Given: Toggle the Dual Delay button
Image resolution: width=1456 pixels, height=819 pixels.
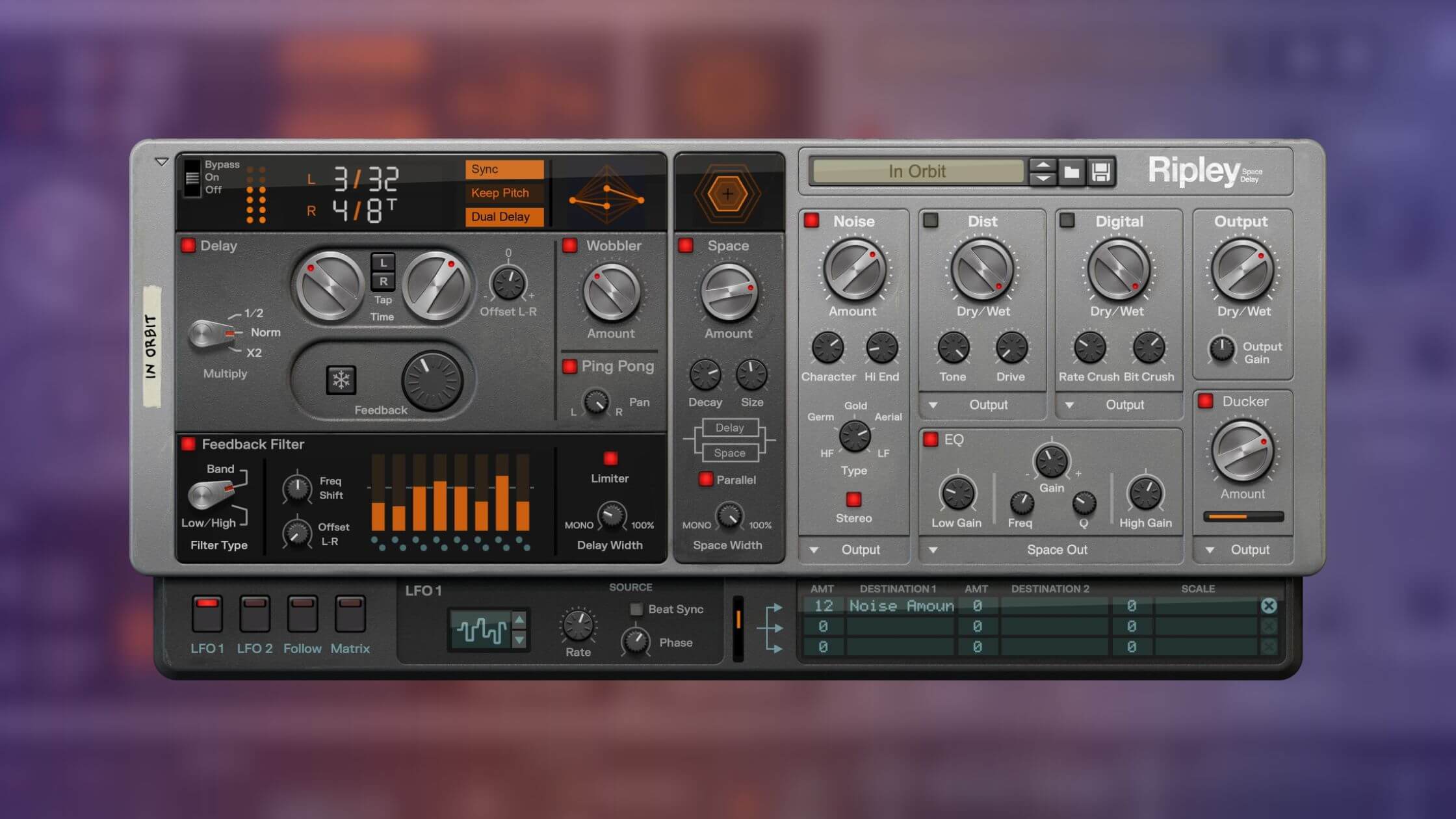Looking at the screenshot, I should [504, 216].
